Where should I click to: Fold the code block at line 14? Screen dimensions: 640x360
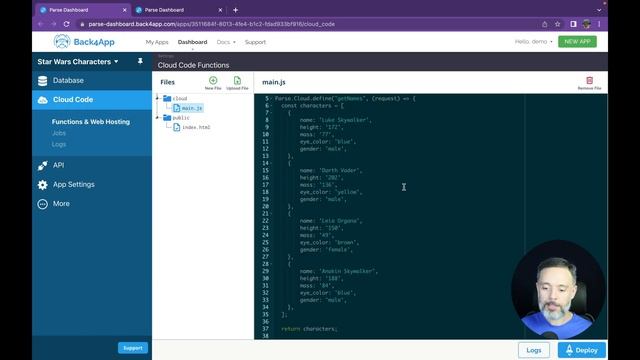271,163
